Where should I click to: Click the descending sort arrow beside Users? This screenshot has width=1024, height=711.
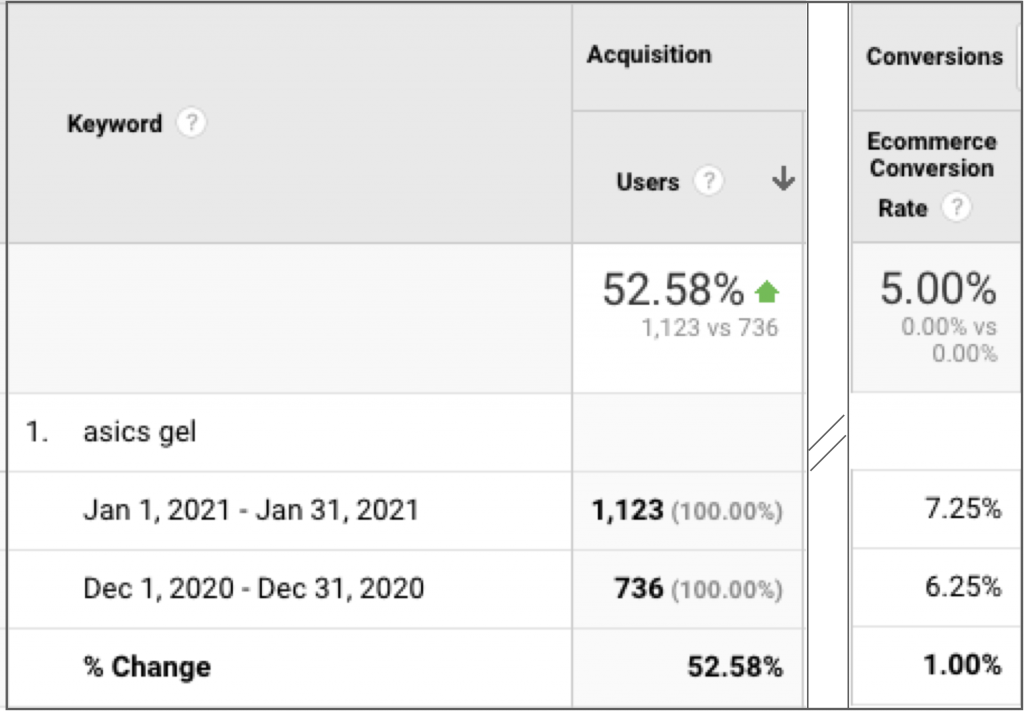783,179
